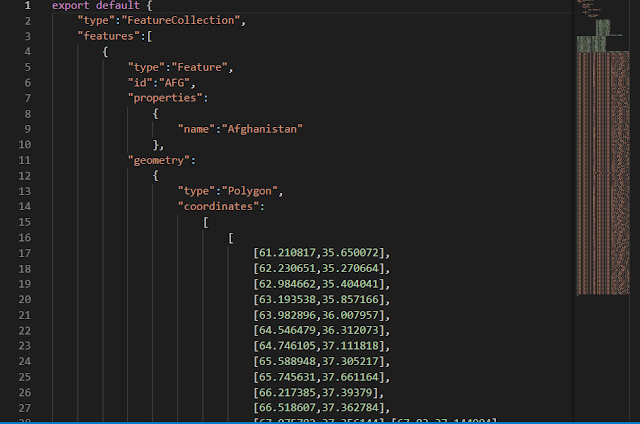The height and width of the screenshot is (424, 640).
Task: Click the opening brace on line 12
Action: 156,176
